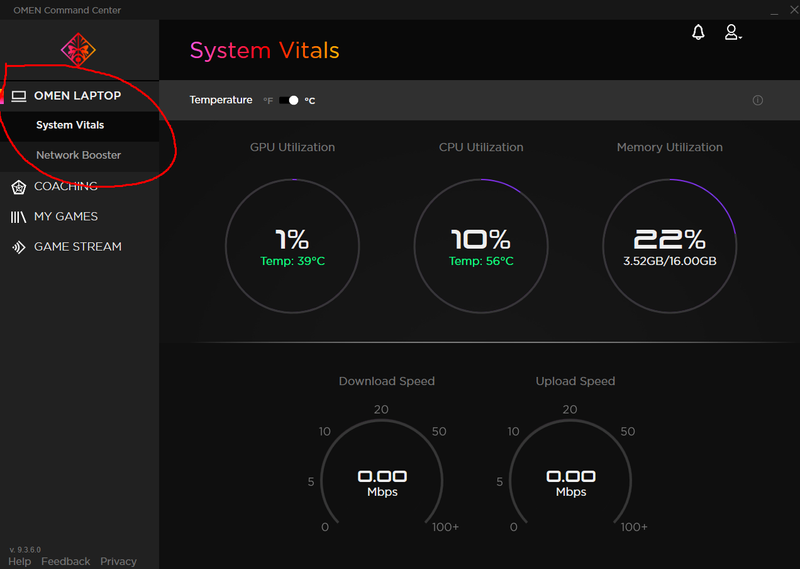The width and height of the screenshot is (800, 569).
Task: Click the GPU Utilization gauge
Action: tap(292, 245)
